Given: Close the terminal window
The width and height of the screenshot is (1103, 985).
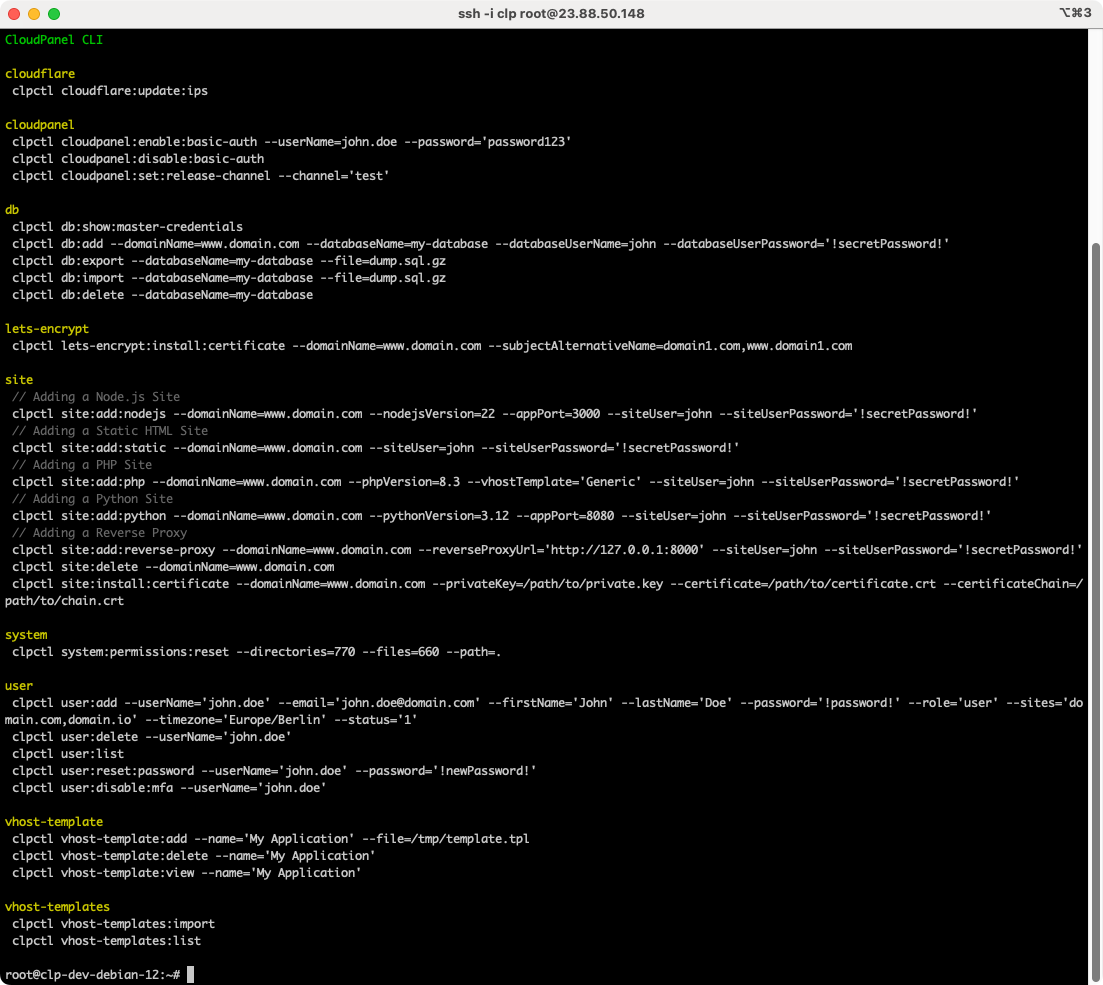Looking at the screenshot, I should [12, 14].
